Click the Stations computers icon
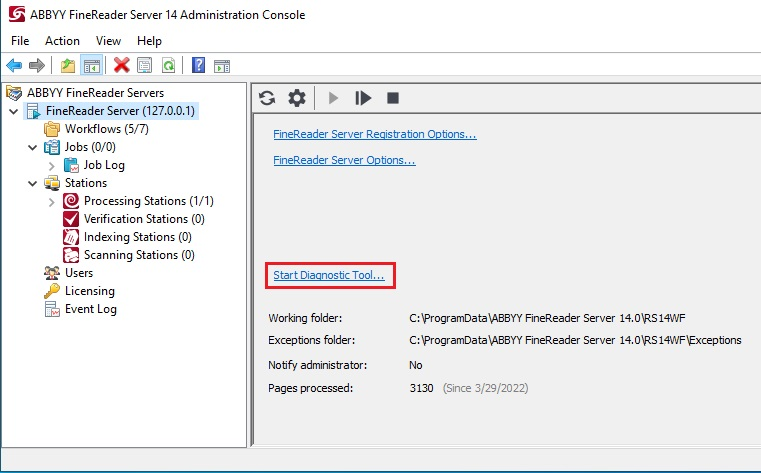The image size is (761, 473). pos(52,183)
